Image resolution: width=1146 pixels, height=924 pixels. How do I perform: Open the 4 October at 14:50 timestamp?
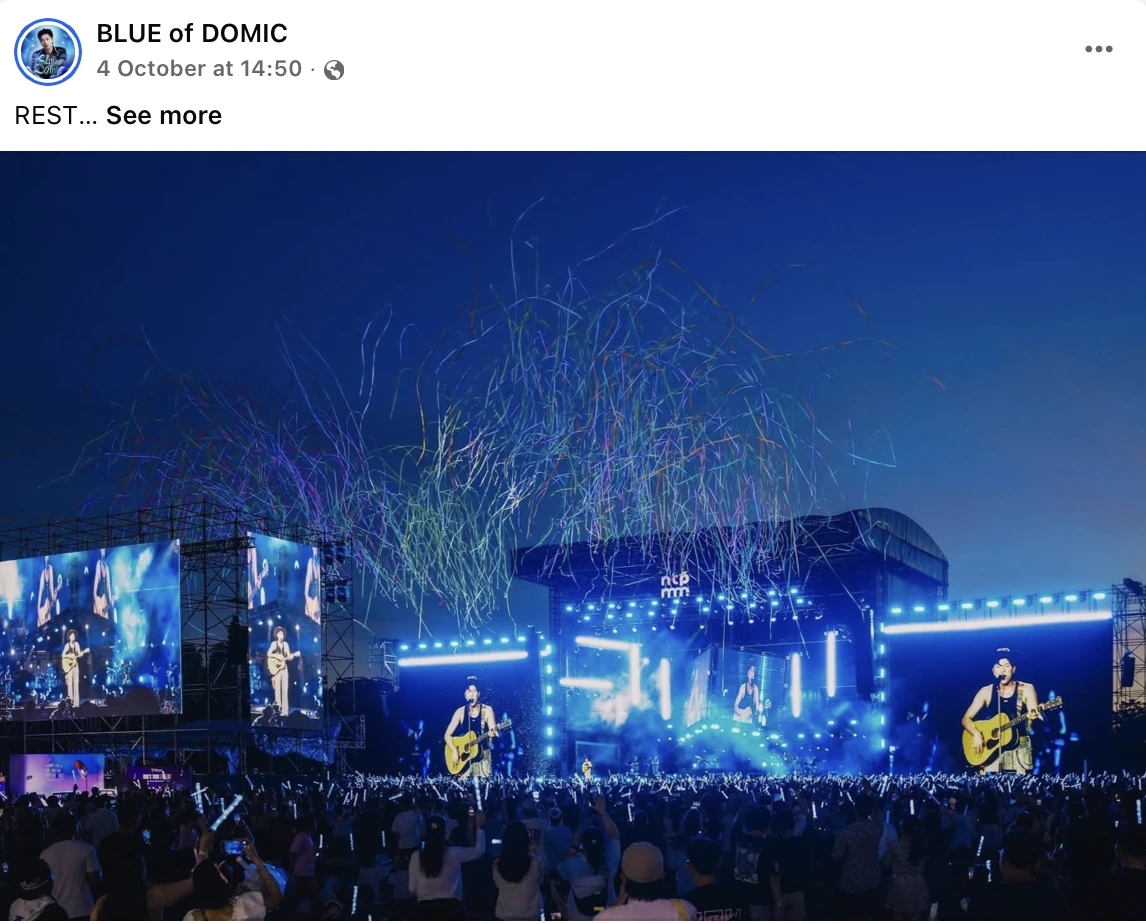199,68
